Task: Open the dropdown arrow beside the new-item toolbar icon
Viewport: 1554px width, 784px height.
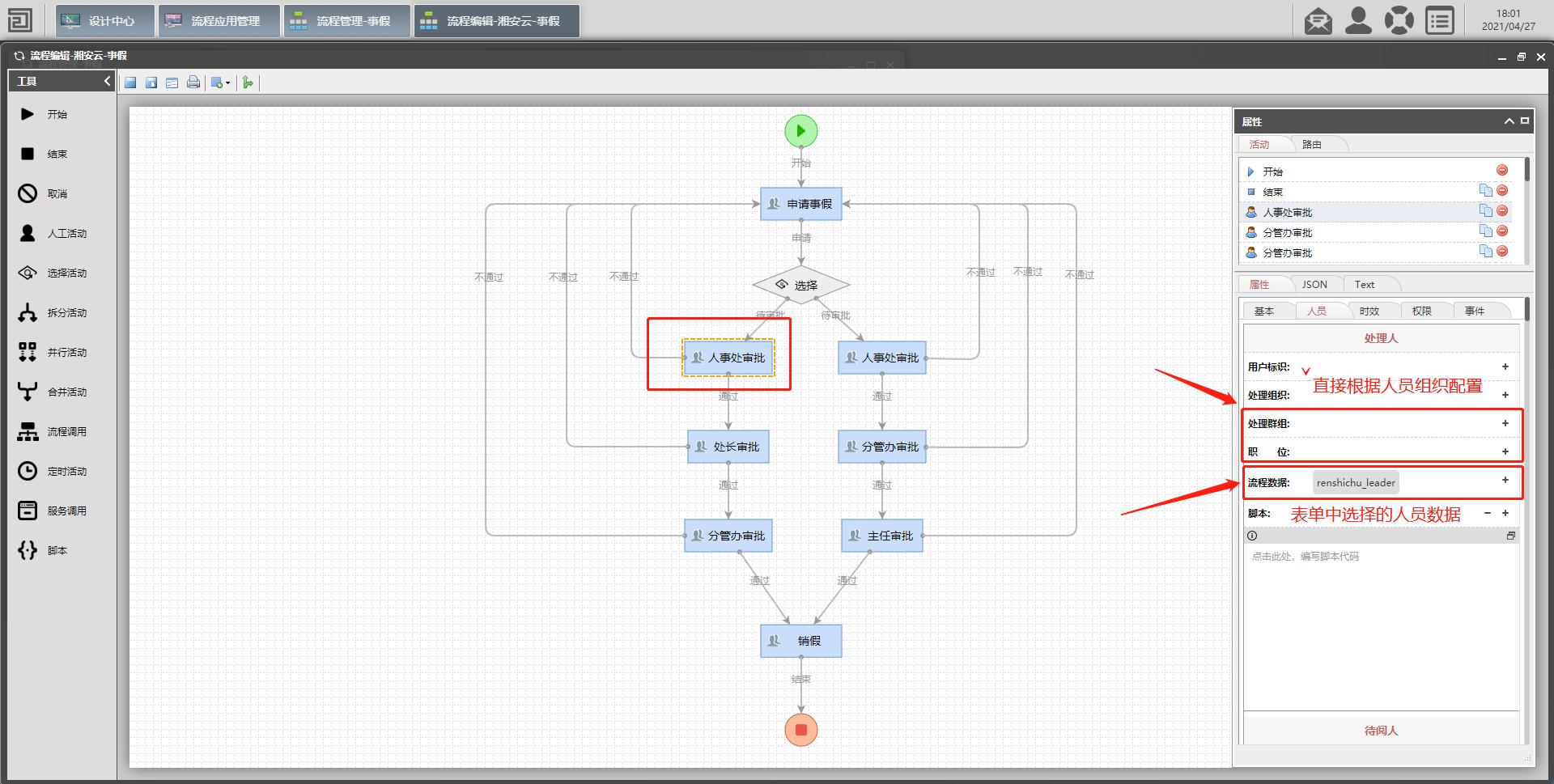Action: (x=227, y=83)
